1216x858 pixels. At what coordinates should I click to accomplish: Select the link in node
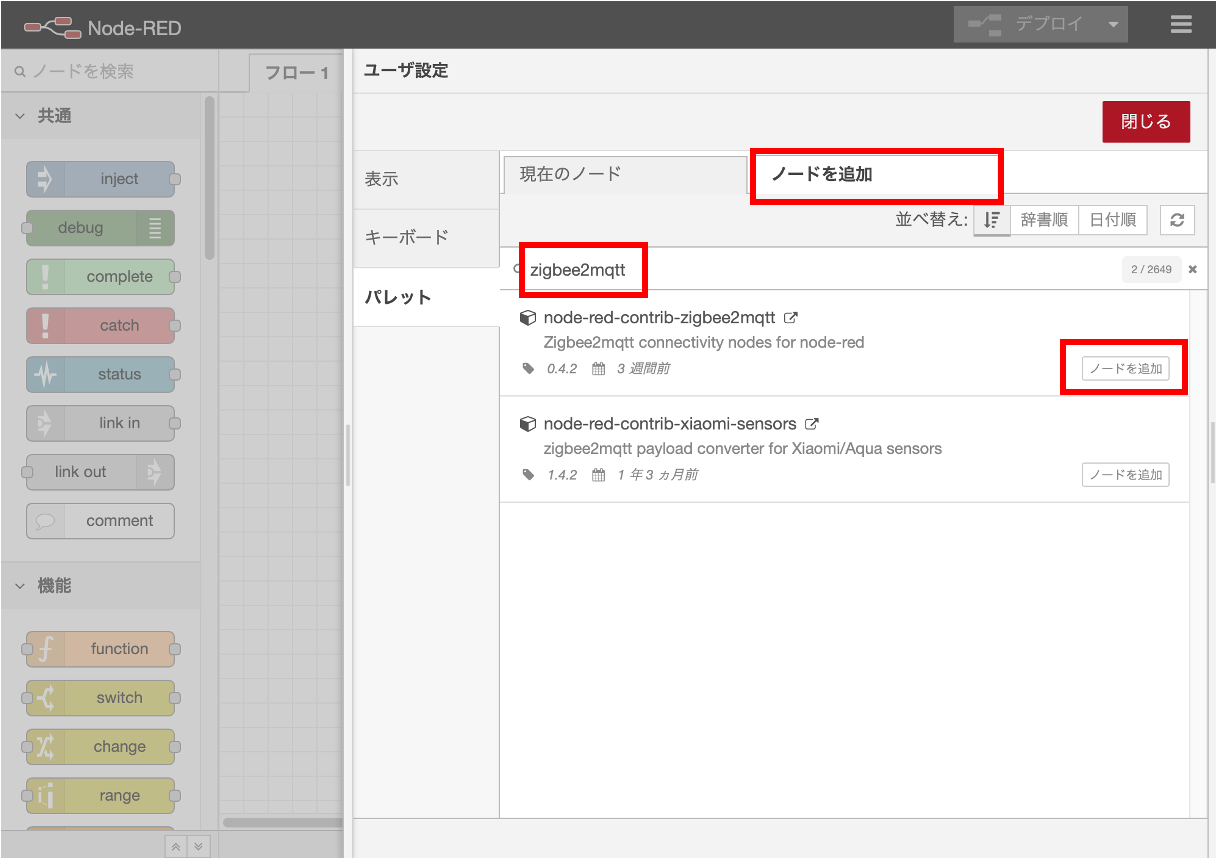pos(100,423)
